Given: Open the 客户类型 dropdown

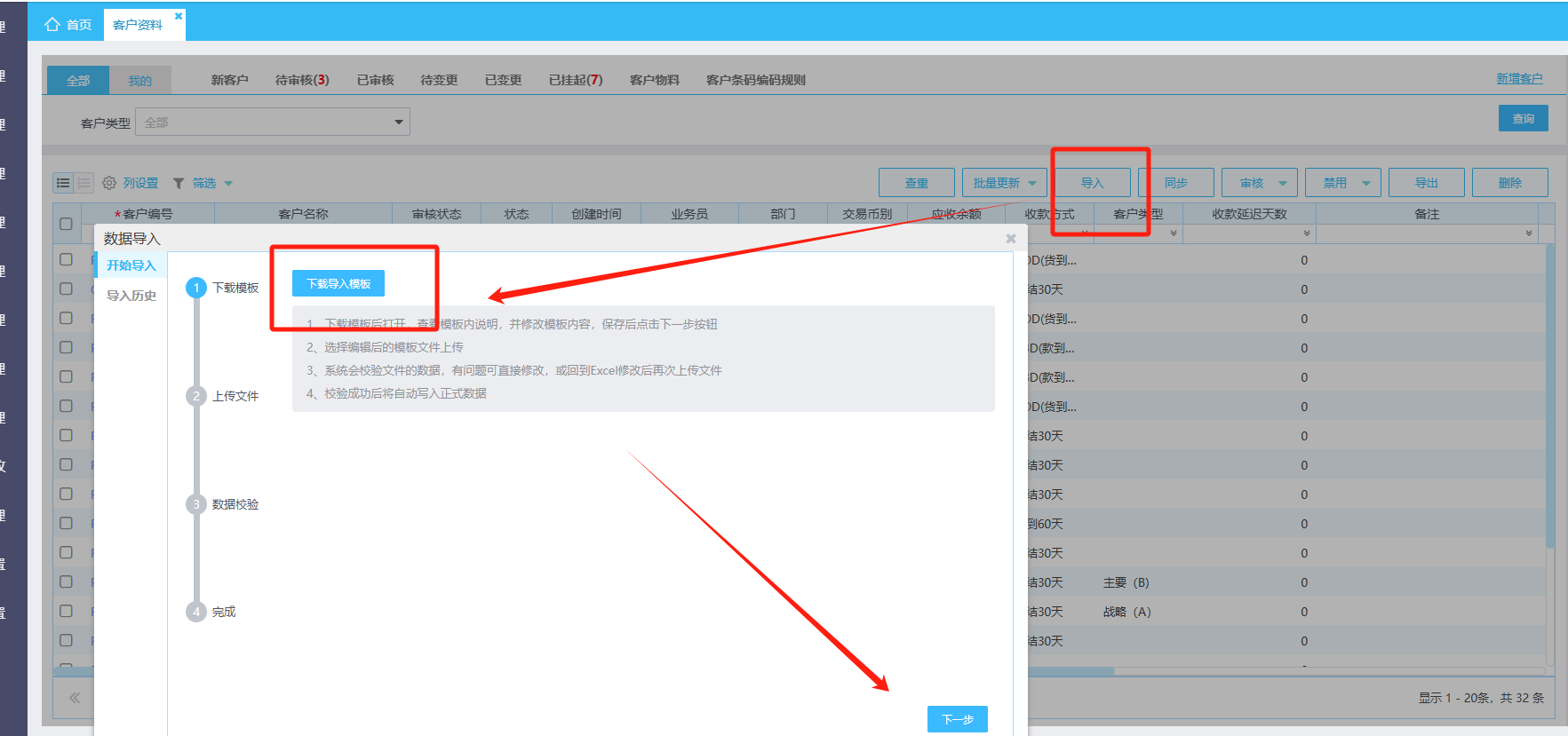Looking at the screenshot, I should [x=273, y=122].
